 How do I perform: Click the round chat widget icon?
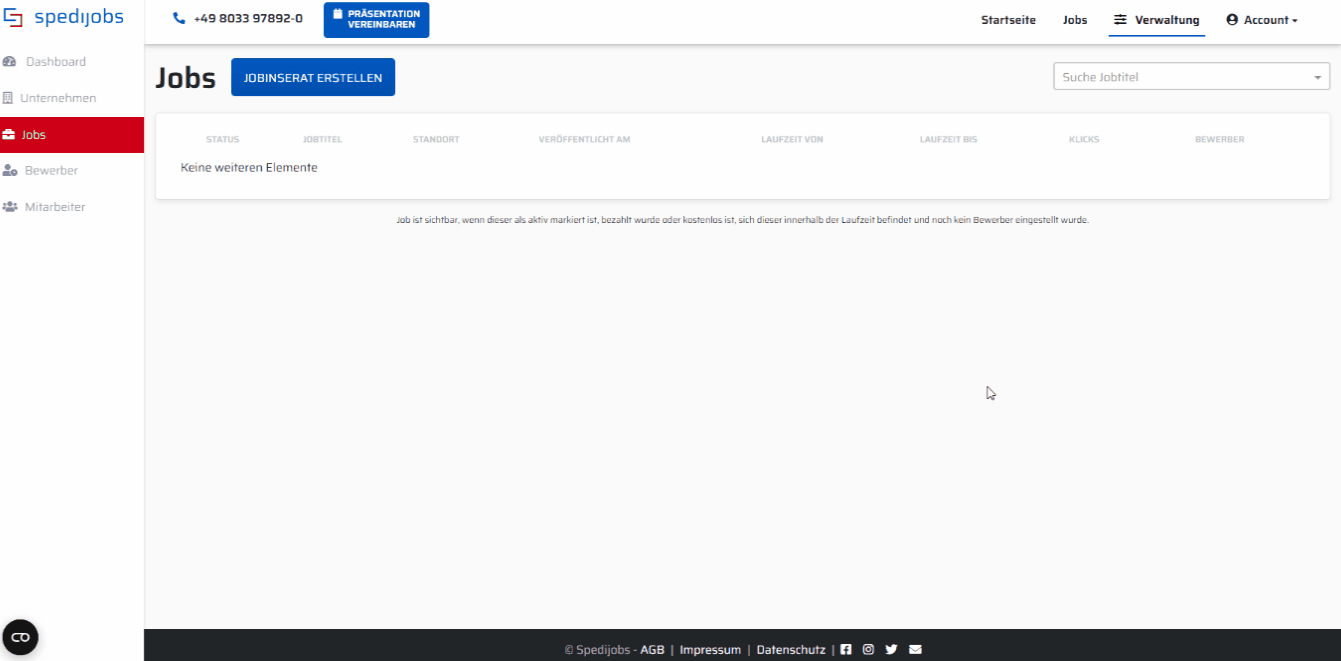tap(20, 637)
